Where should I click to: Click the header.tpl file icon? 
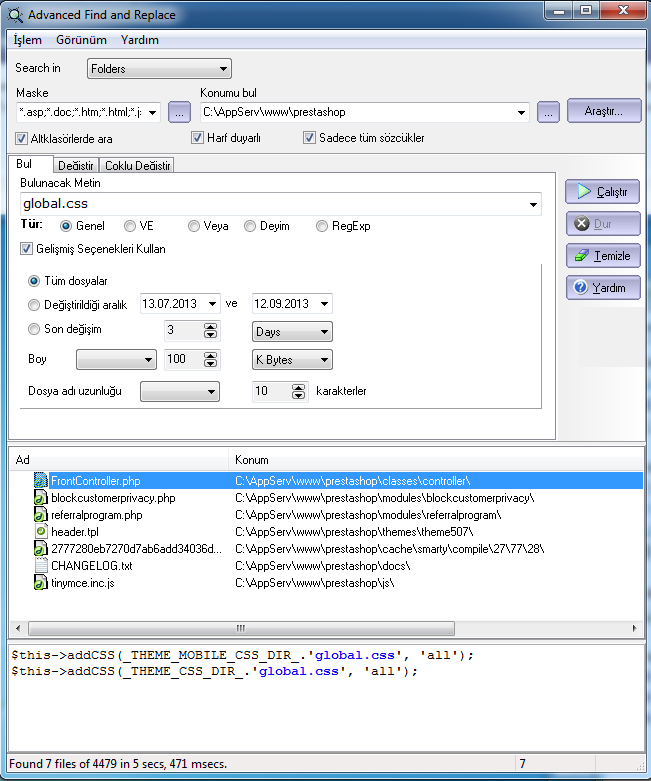[40, 531]
